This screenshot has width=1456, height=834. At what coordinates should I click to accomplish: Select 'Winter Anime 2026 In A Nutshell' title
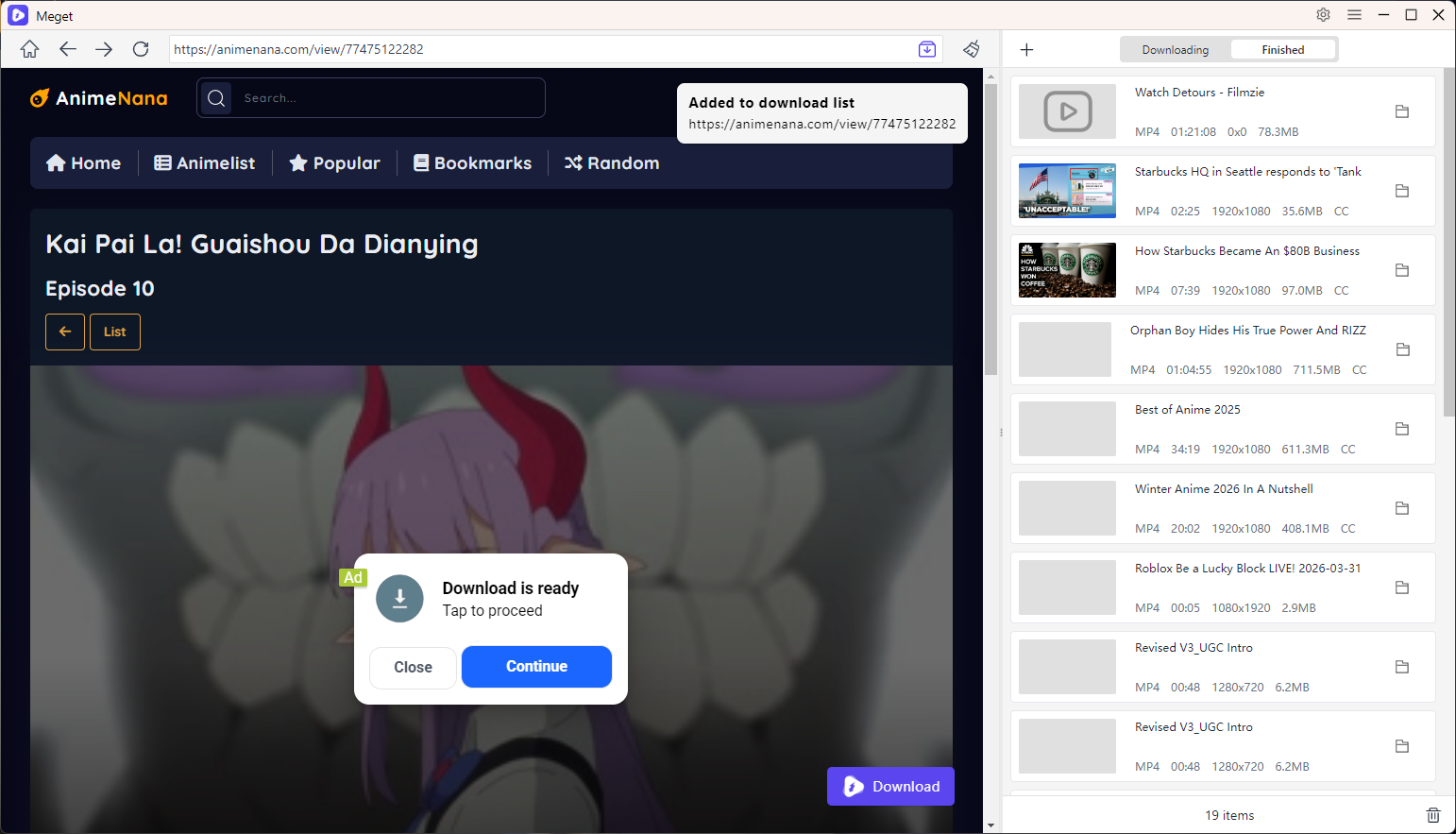point(1224,489)
